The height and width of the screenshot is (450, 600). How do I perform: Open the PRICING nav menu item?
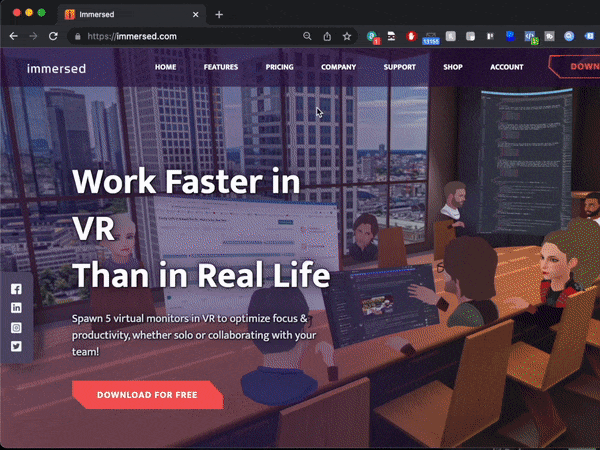[x=279, y=67]
